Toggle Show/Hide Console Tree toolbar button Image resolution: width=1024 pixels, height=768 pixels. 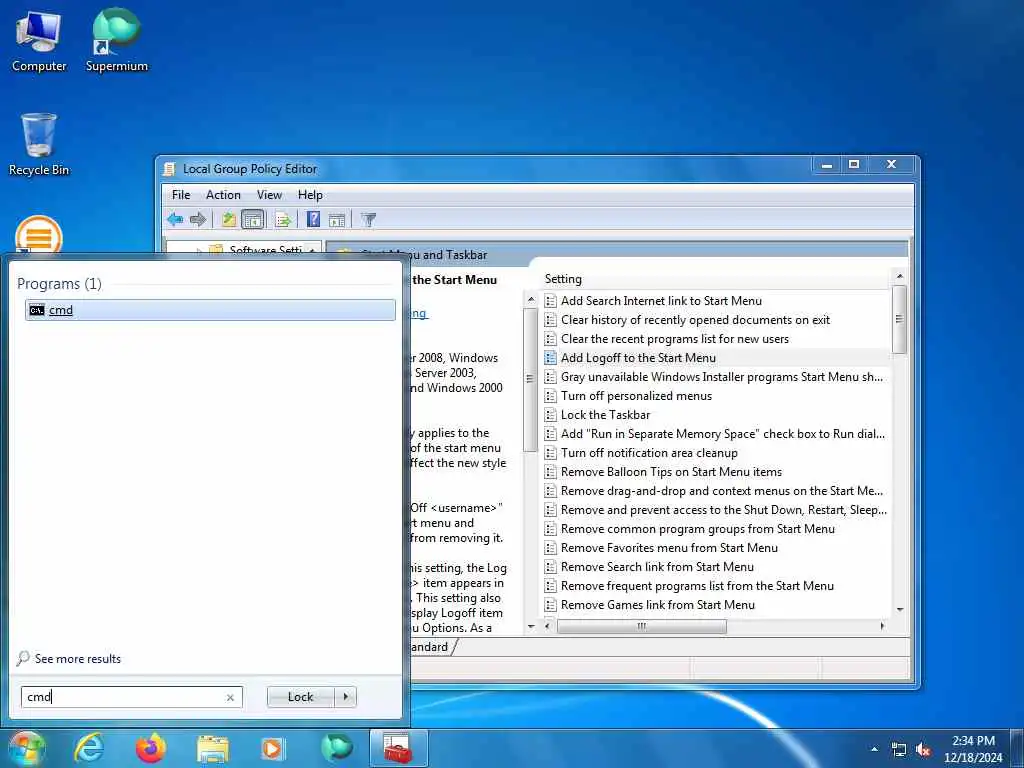point(253,219)
